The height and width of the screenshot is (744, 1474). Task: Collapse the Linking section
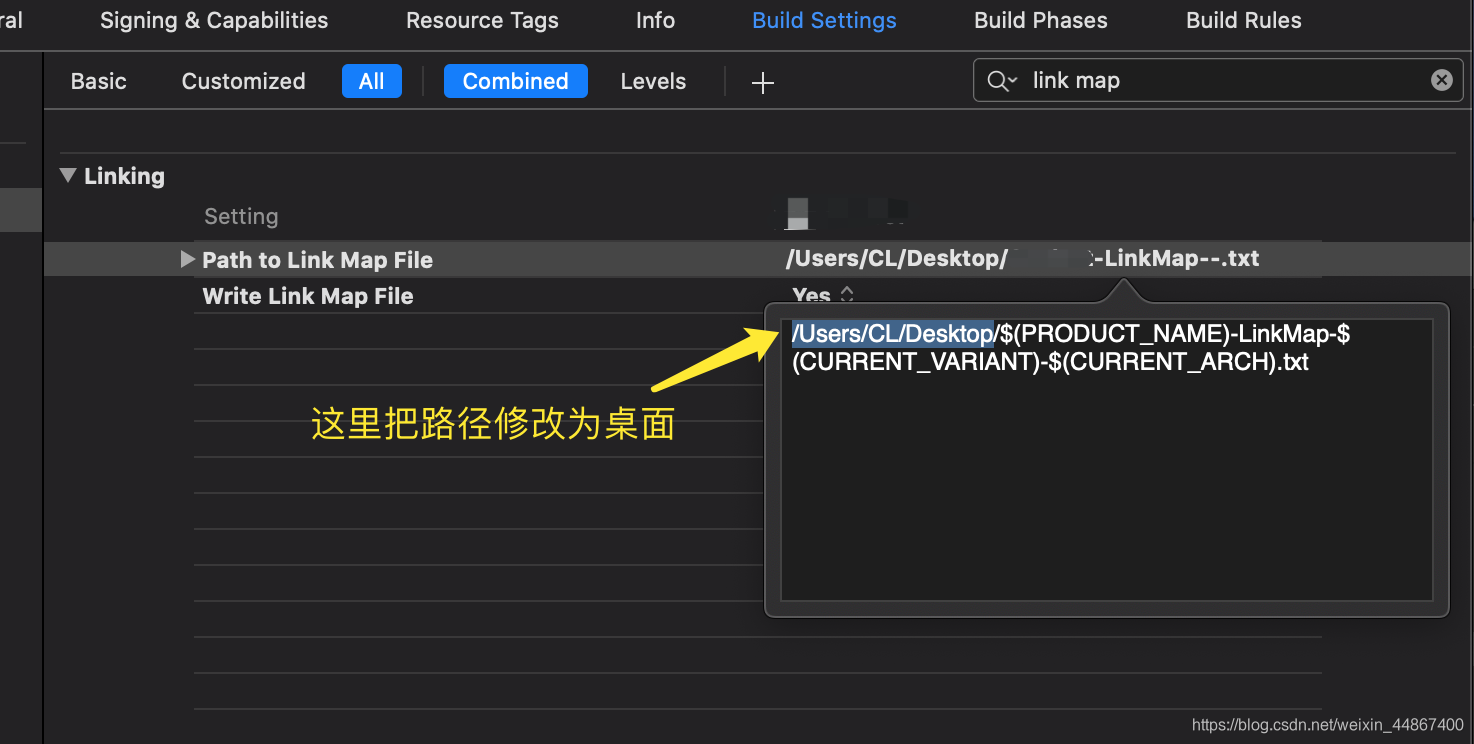point(68,175)
